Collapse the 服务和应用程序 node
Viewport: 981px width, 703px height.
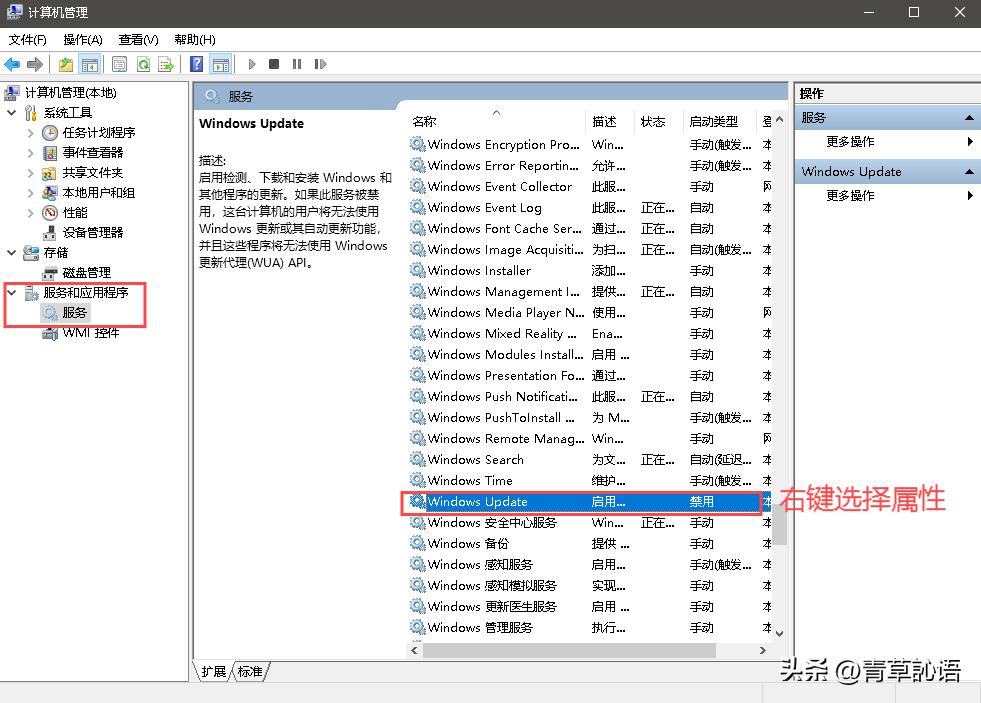(11, 293)
